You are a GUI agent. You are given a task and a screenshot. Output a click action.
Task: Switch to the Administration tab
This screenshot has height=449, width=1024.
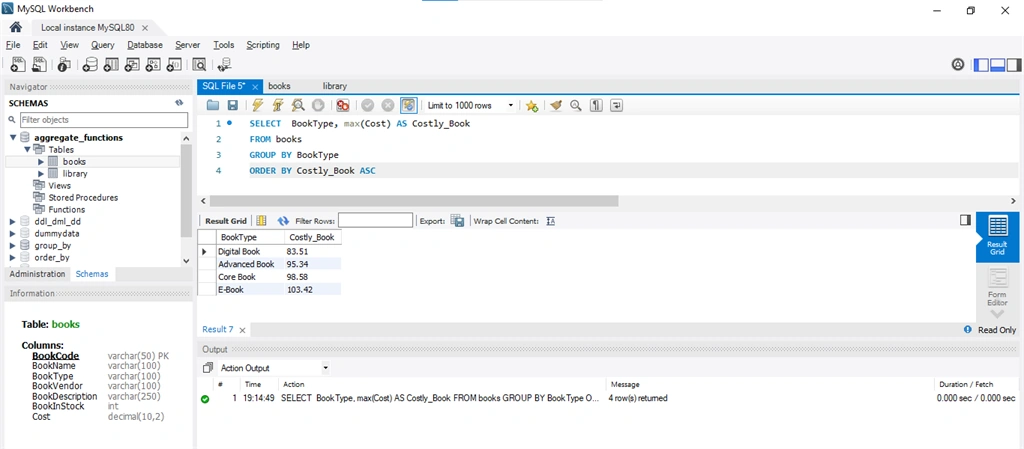point(37,274)
